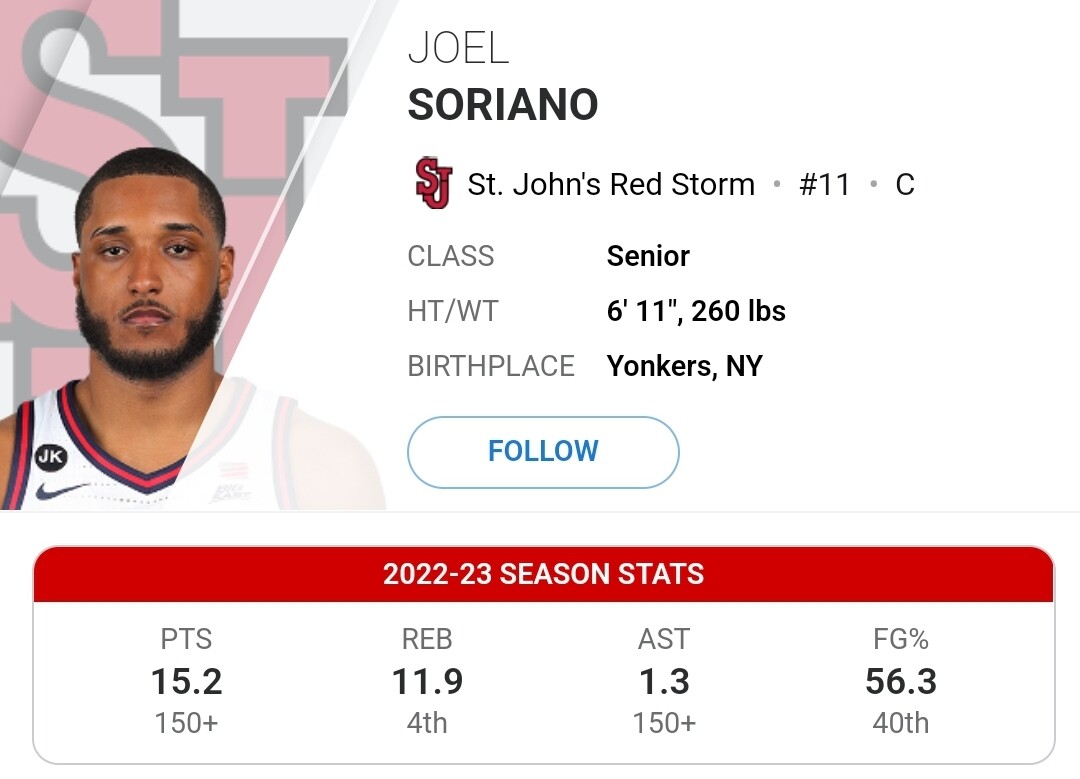Open the St. John's Red Storm team link
Image resolution: width=1080 pixels, height=779 pixels.
tap(611, 185)
